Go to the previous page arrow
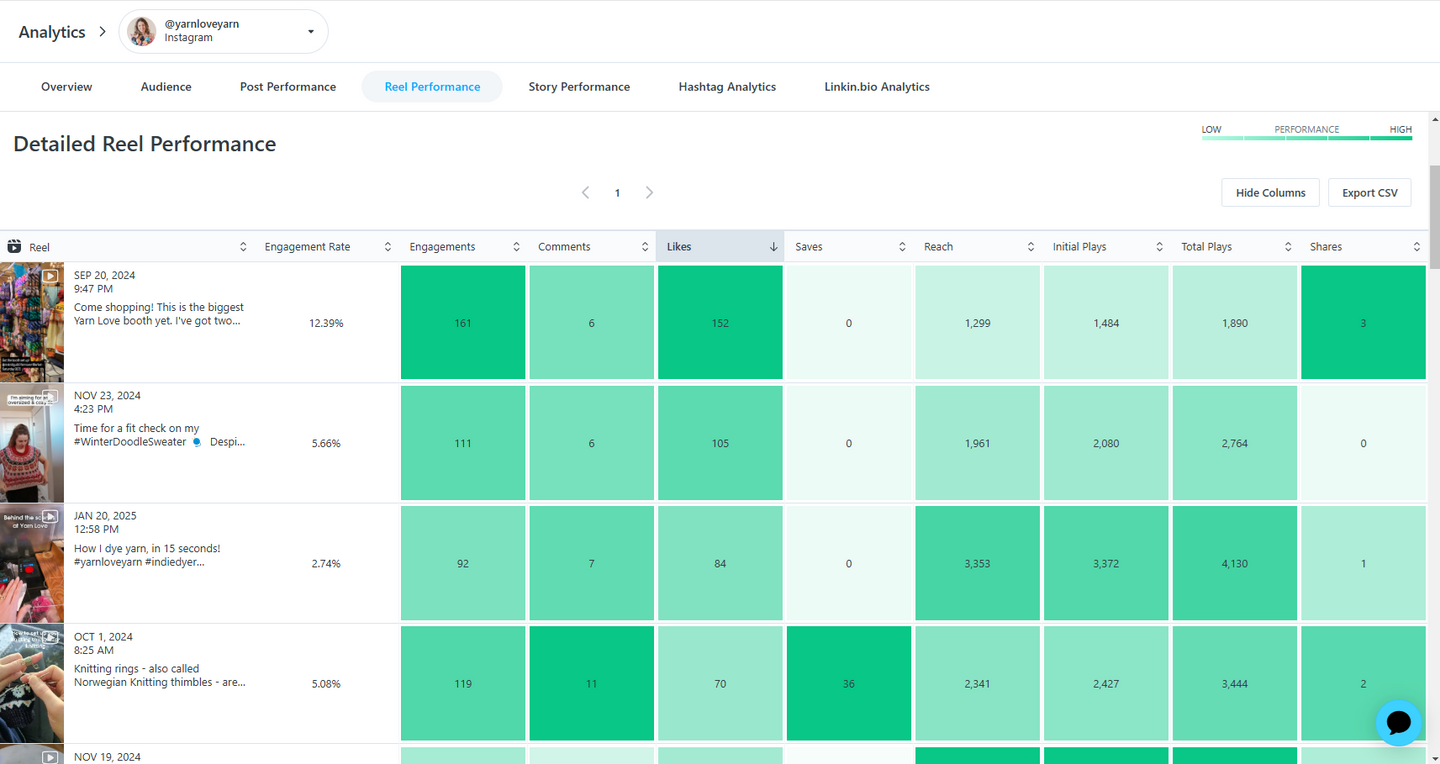This screenshot has width=1440, height=764. [586, 192]
